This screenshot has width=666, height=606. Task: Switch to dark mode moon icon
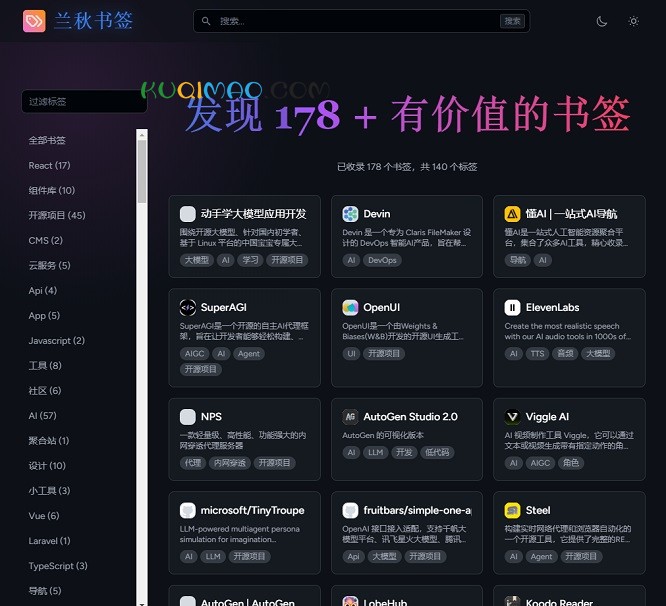coord(601,21)
